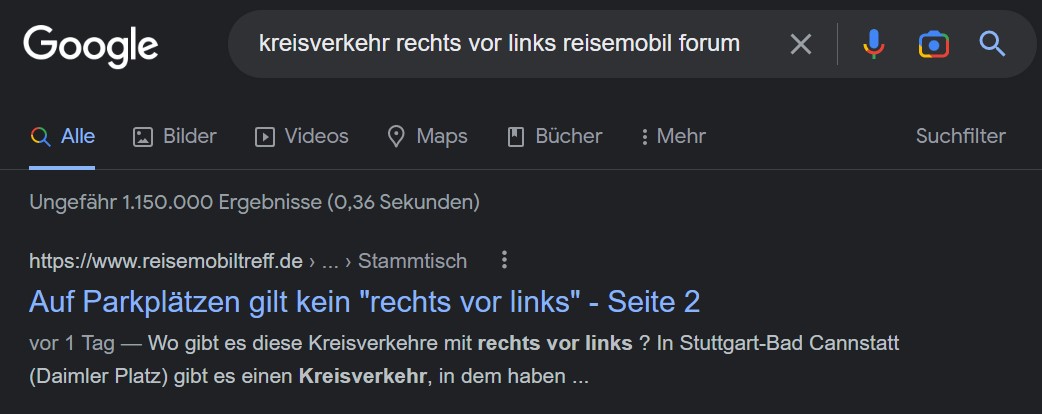Select the Alle results tab
This screenshot has height=414, width=1042.
[x=62, y=136]
